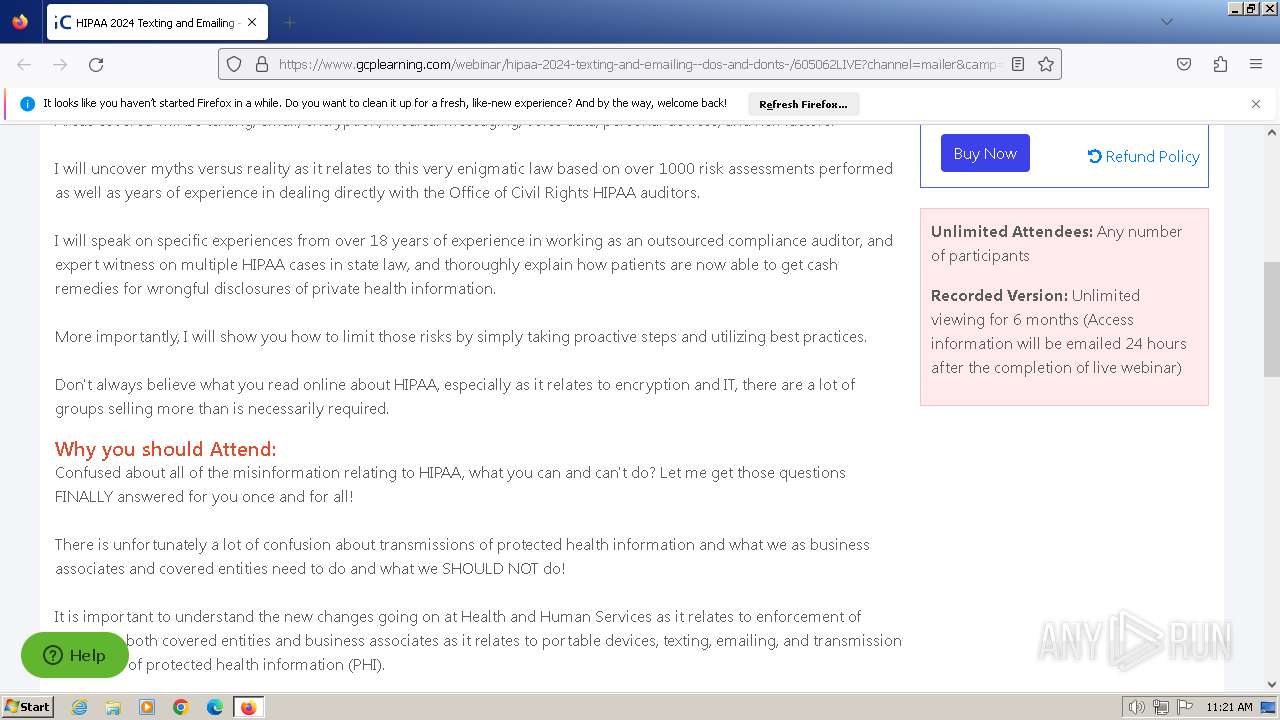The image size is (1280, 720).
Task: Click the Firefox logo icon in title bar
Action: pos(20,22)
